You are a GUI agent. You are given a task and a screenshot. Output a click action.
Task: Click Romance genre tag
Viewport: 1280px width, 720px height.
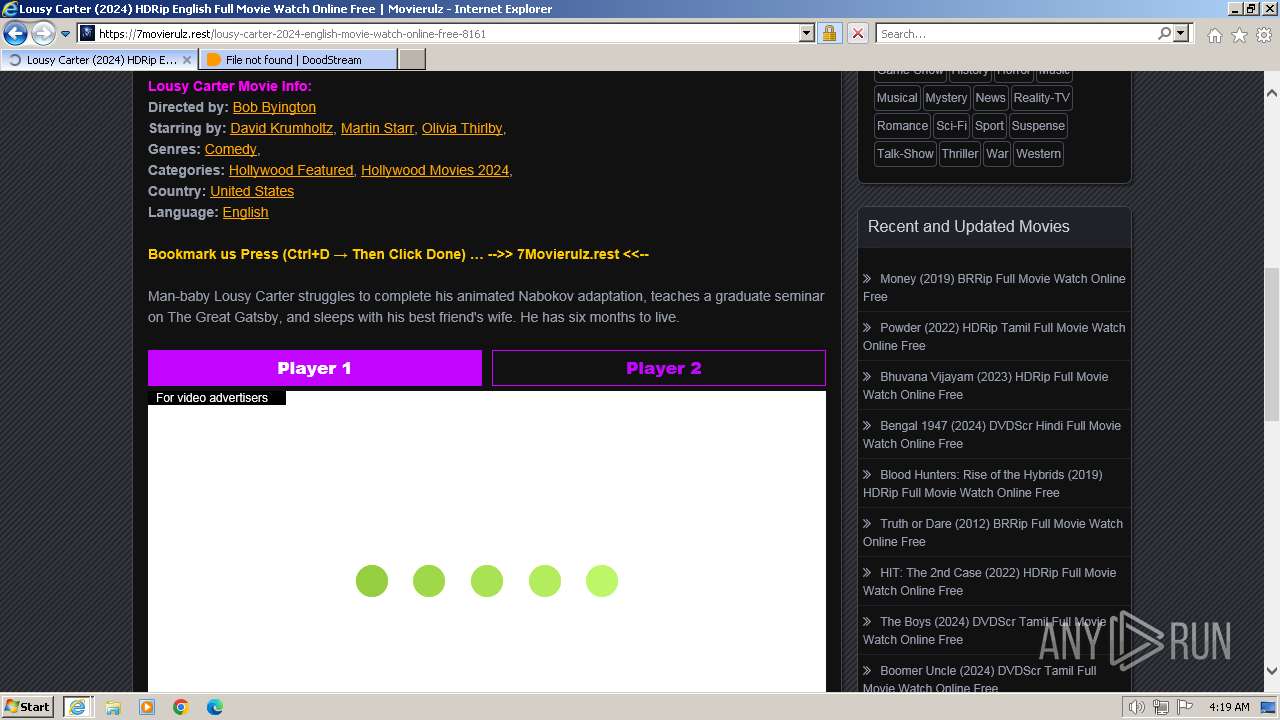[903, 126]
